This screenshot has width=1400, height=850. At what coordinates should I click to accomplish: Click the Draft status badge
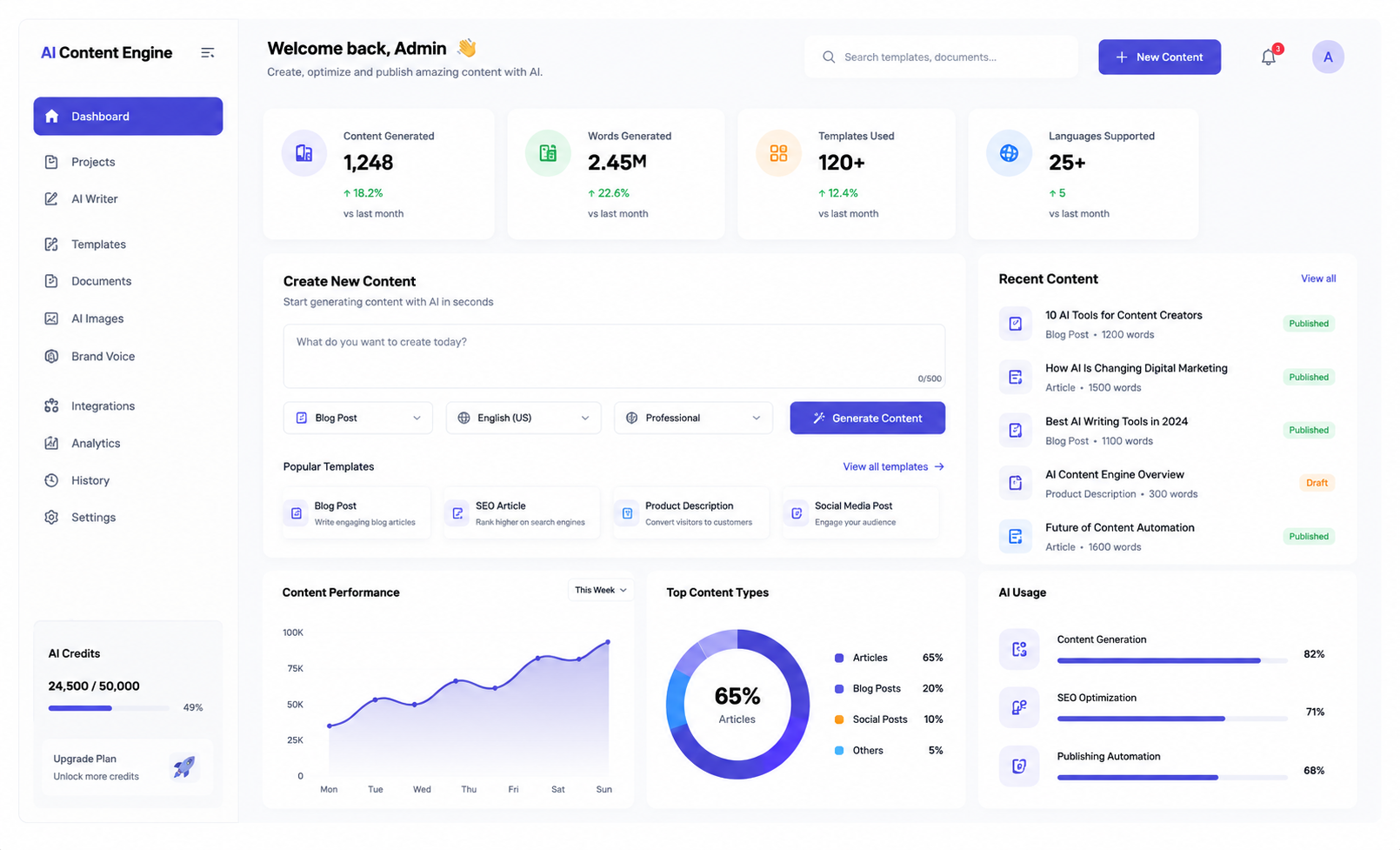[1317, 483]
